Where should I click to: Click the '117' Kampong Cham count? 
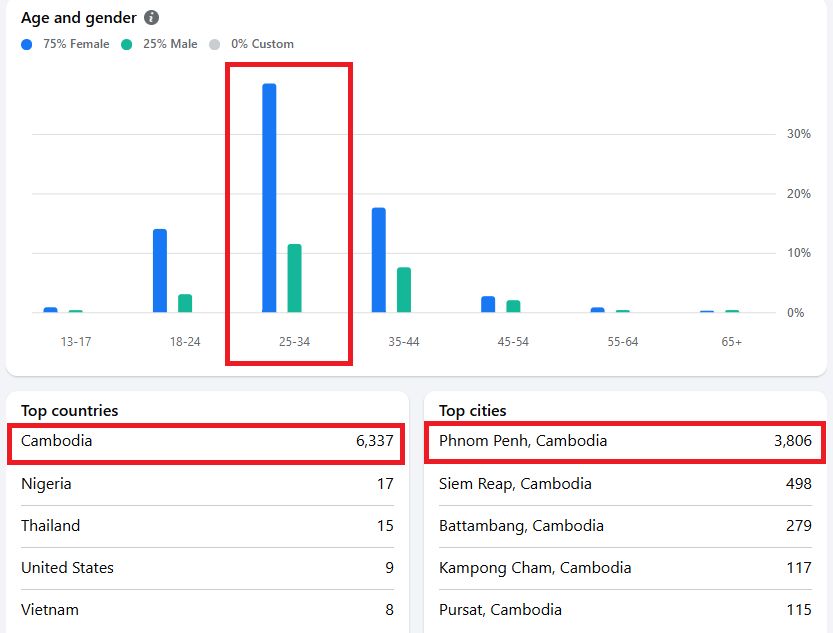pos(799,568)
